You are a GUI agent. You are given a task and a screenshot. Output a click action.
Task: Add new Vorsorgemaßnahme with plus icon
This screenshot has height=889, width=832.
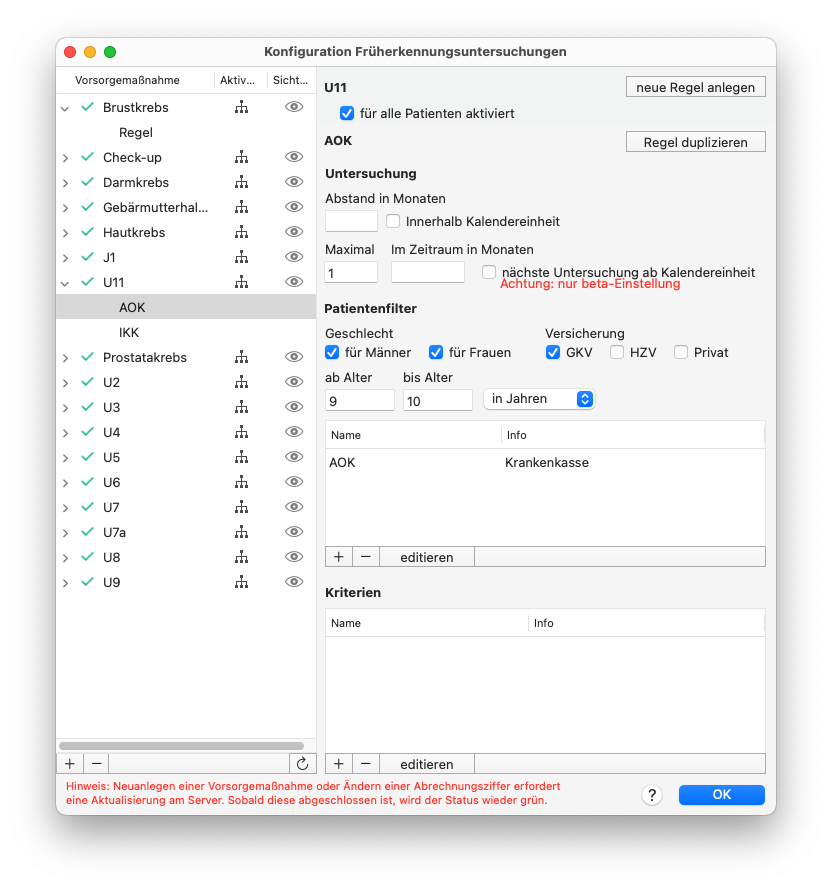click(x=70, y=764)
